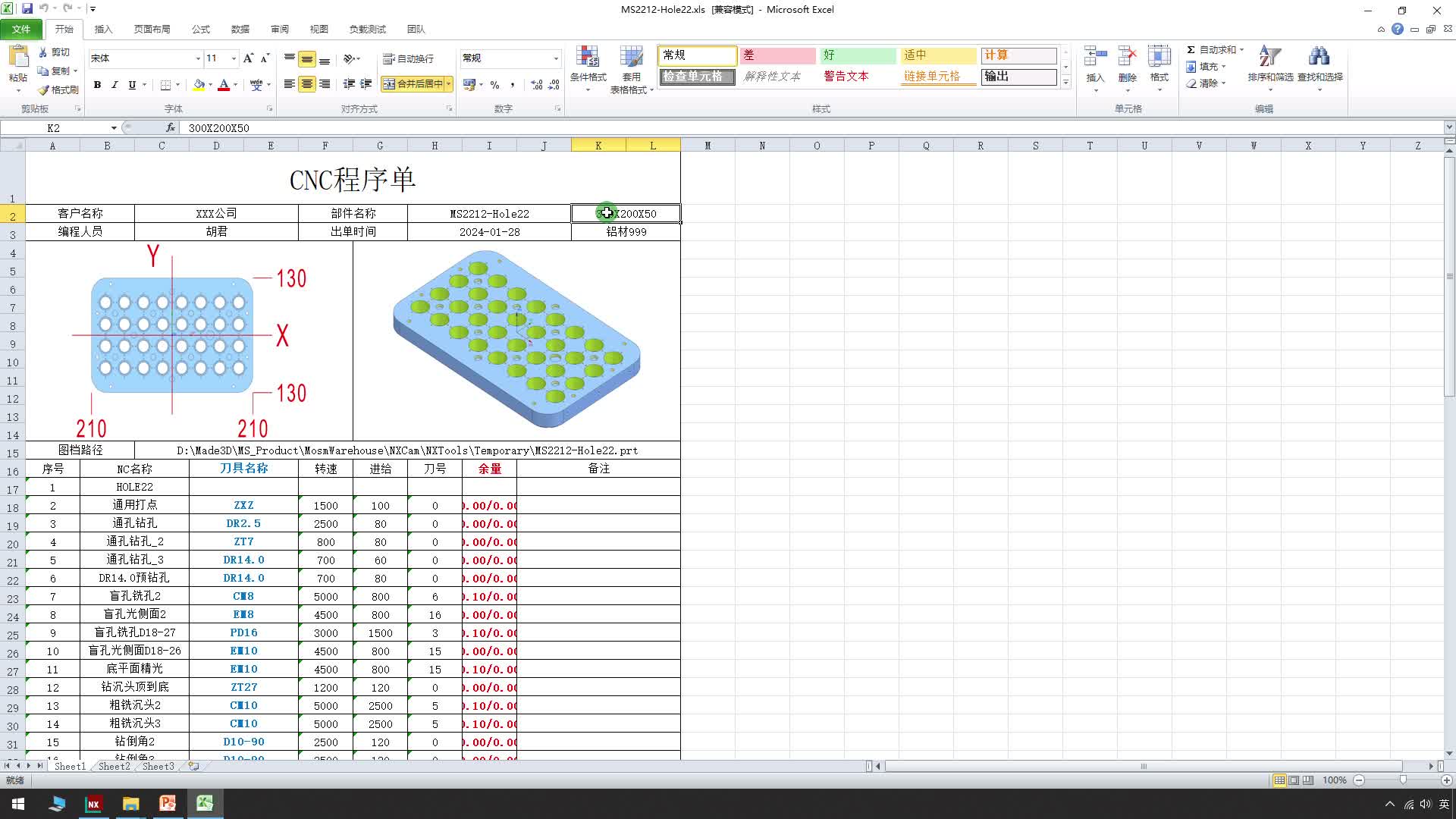Apply the 检查单元格 (Check Cell) style
Viewport: 1456px width, 819px height.
[697, 77]
